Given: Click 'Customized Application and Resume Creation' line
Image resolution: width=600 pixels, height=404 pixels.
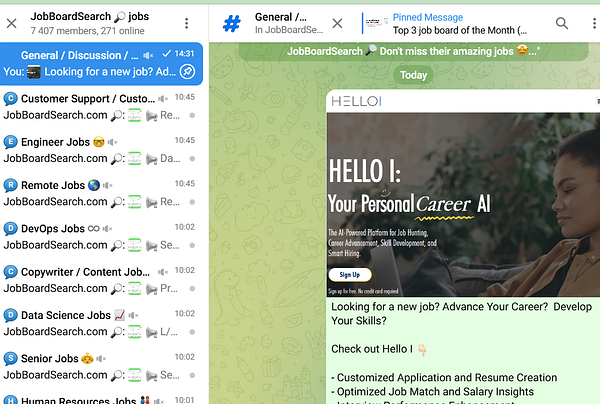Looking at the screenshot, I should (x=444, y=378).
